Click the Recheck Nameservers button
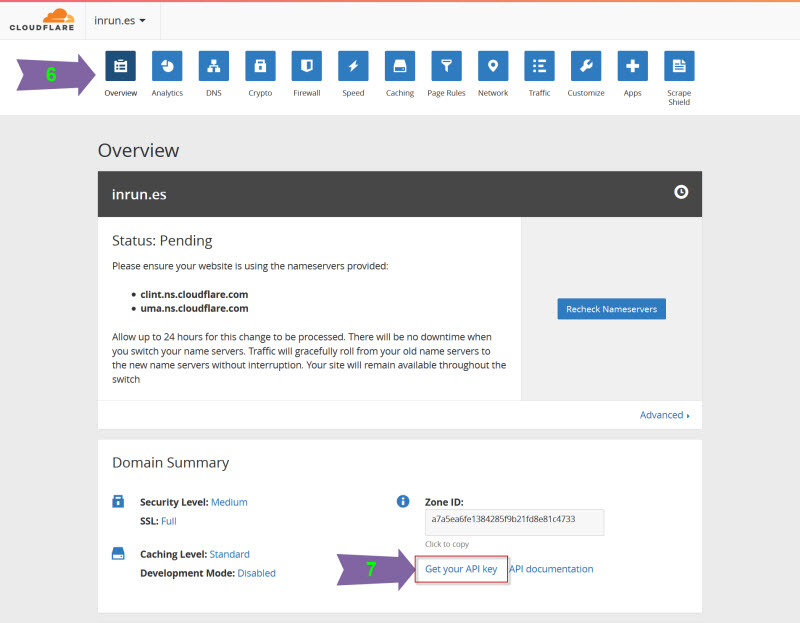The height and width of the screenshot is (623, 800). click(611, 309)
